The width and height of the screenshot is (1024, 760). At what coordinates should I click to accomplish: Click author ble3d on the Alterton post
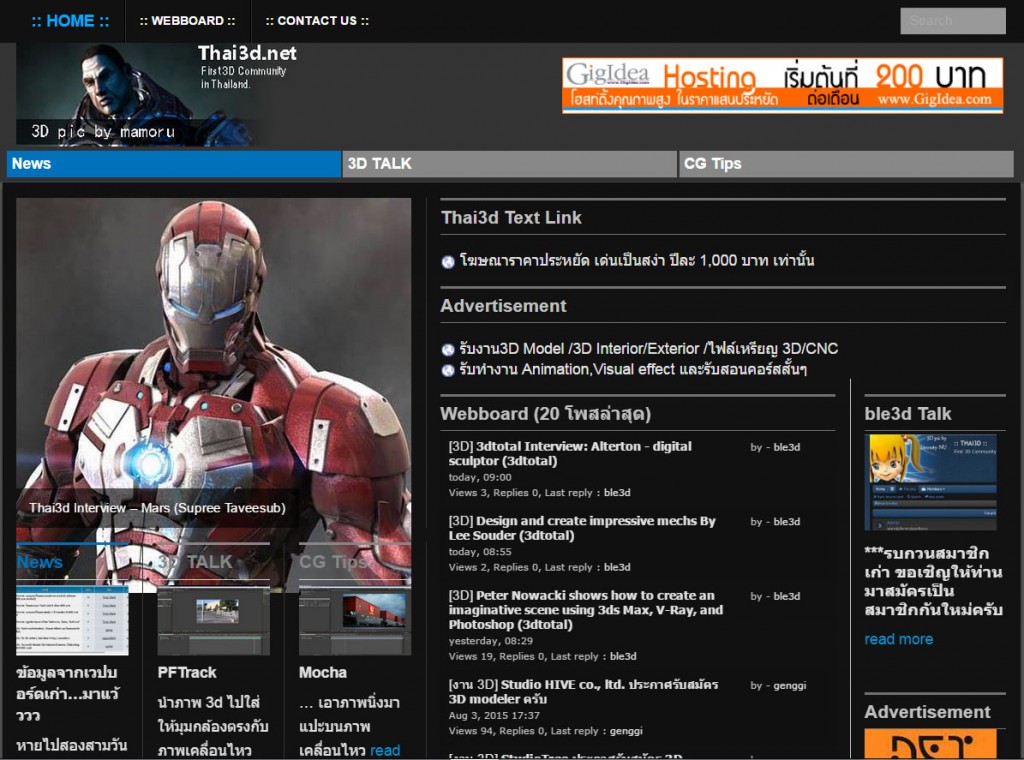[787, 447]
